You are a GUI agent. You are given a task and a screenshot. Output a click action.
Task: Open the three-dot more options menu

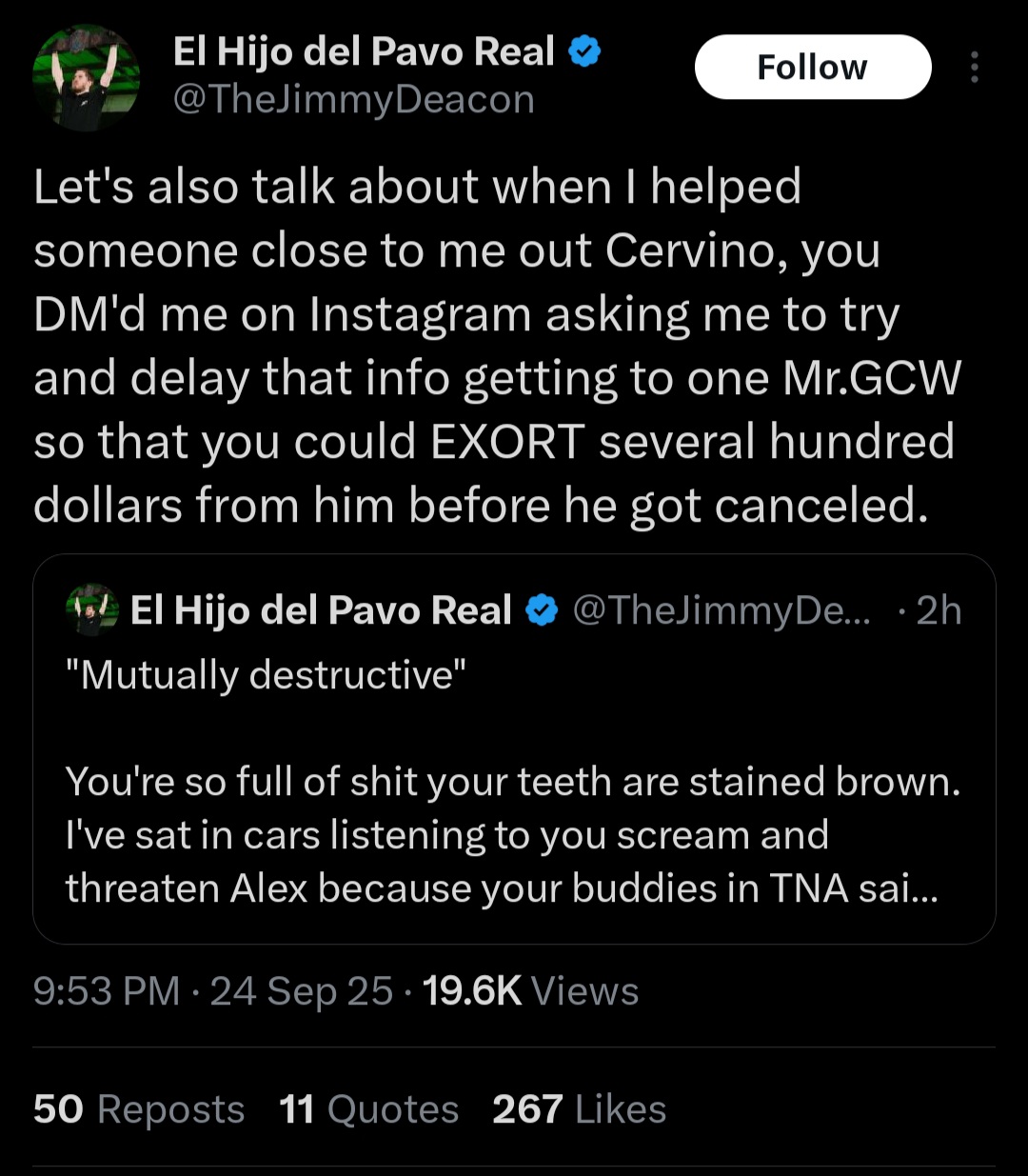click(x=974, y=68)
